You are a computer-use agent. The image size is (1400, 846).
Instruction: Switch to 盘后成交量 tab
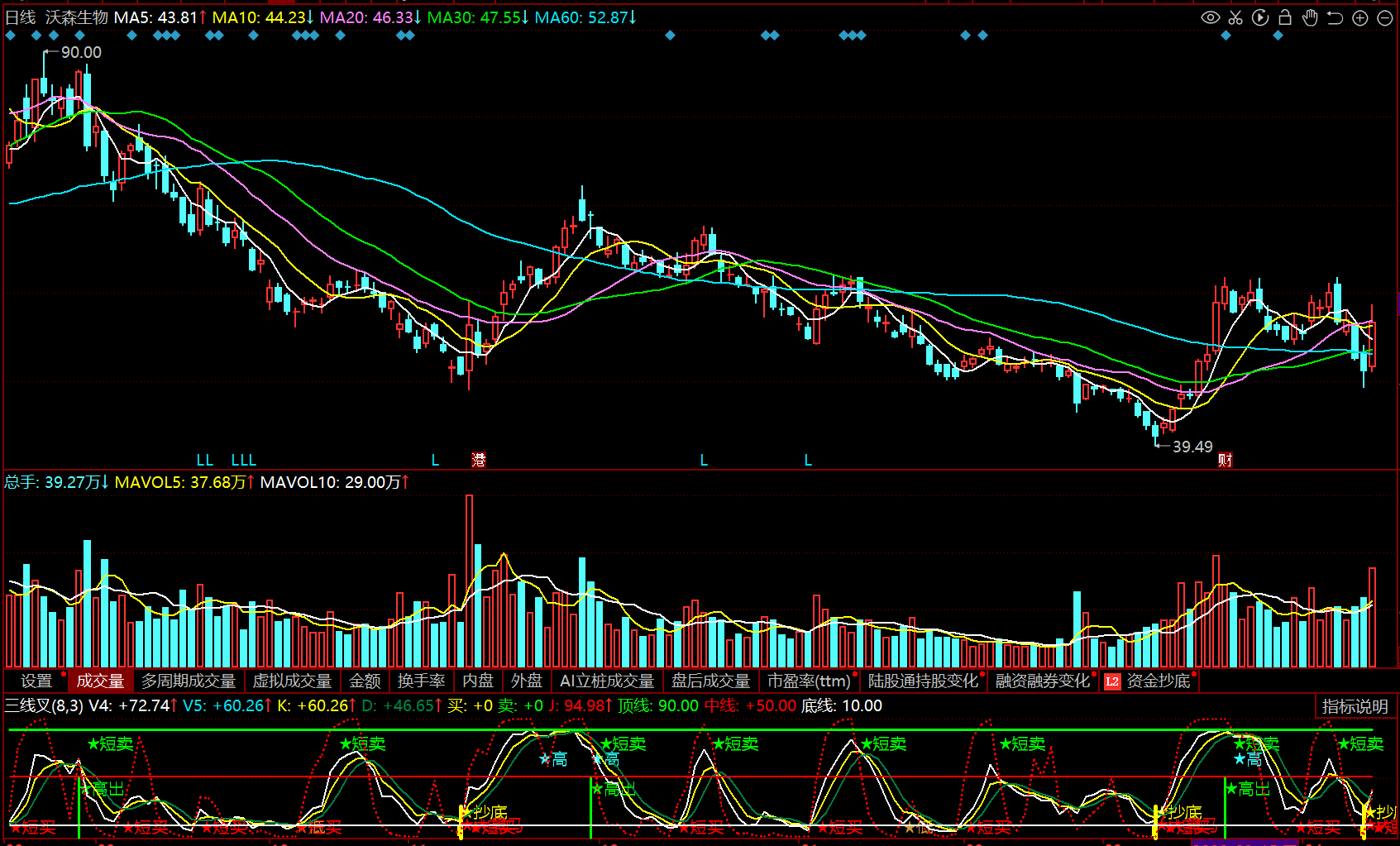tap(710, 681)
